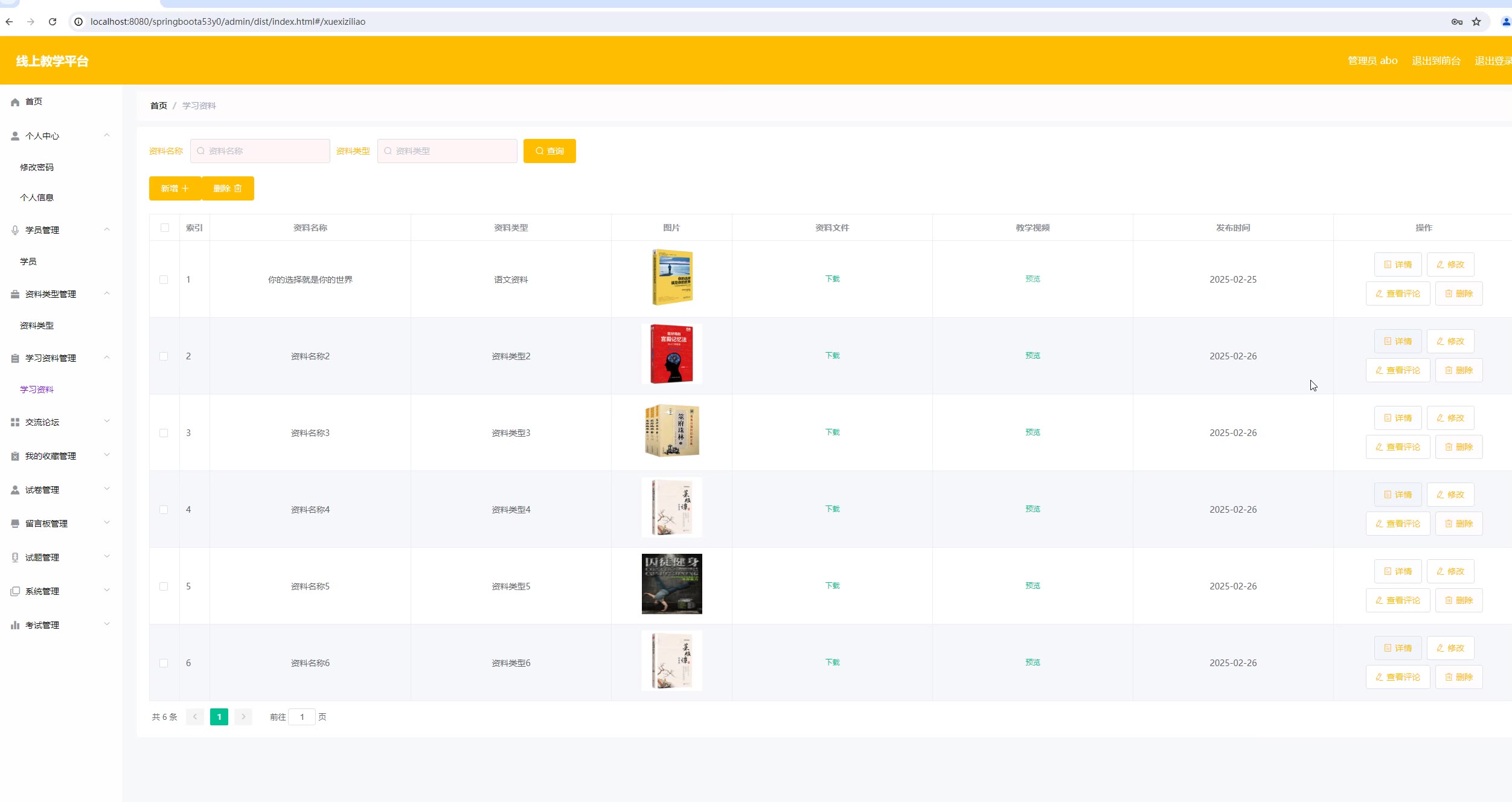Check the checkbox for 资料名称2
The image size is (1512, 802).
[x=164, y=356]
